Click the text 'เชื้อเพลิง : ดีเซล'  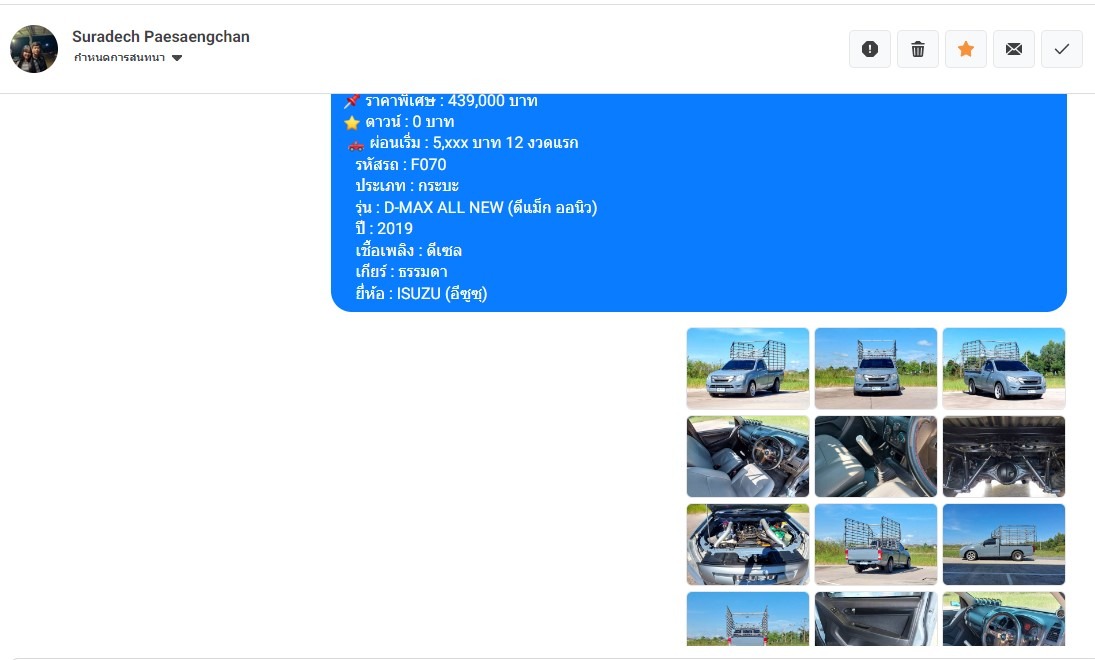[x=409, y=250]
